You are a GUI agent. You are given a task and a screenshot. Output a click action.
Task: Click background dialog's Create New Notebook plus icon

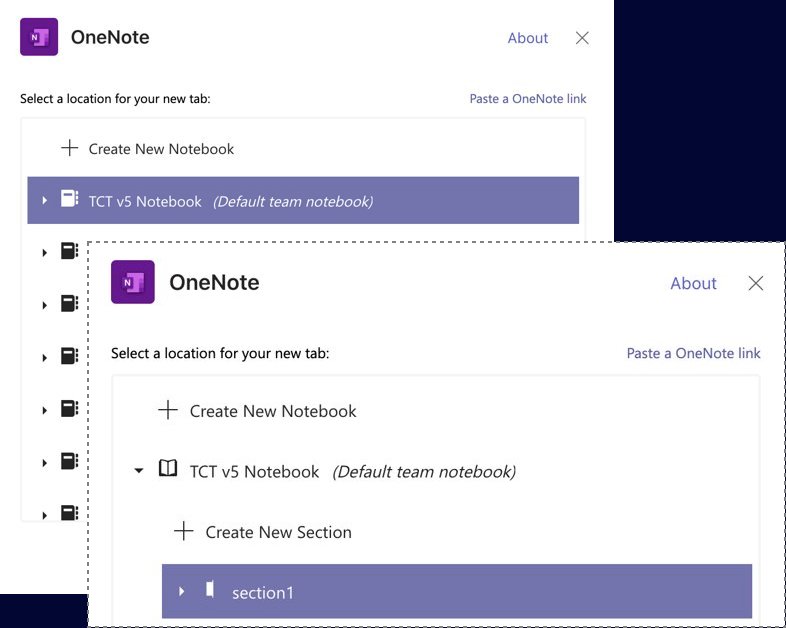click(x=69, y=148)
